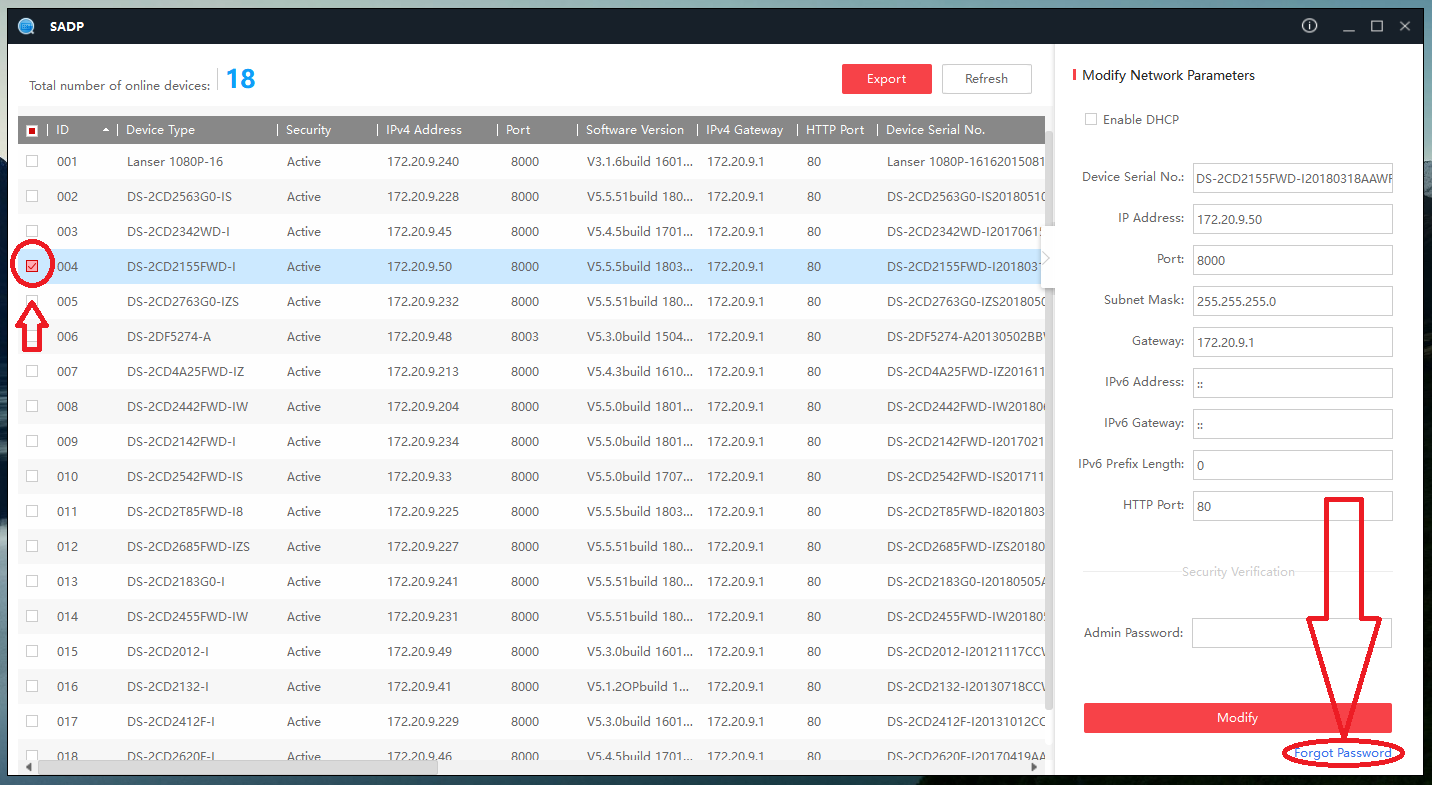1432x785 pixels.
Task: Click the Device Serial No. input field
Action: (1292, 178)
